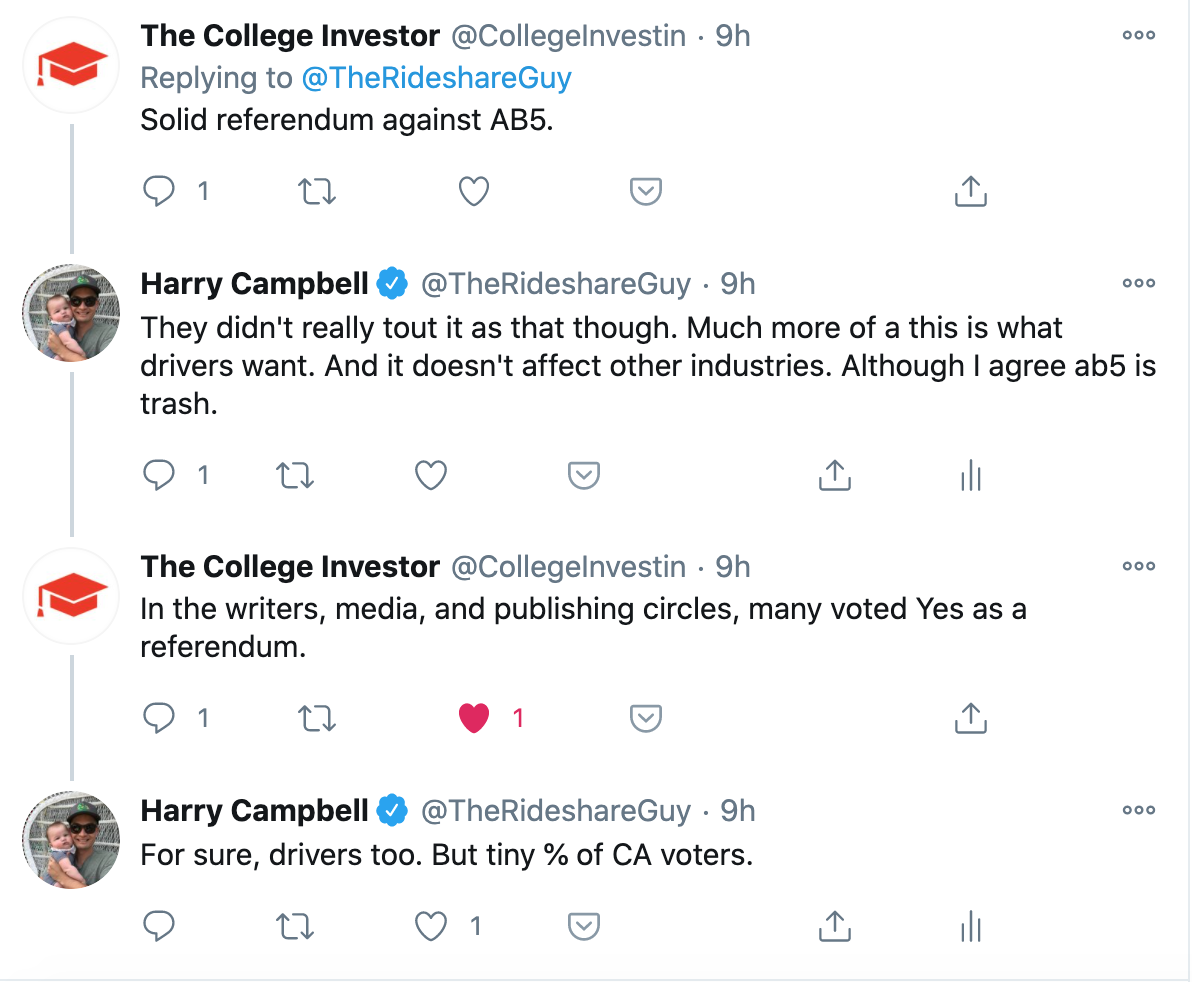Reply to the "many voted Yes" tweet
This screenshot has height=982, width=1192.
coord(159,718)
